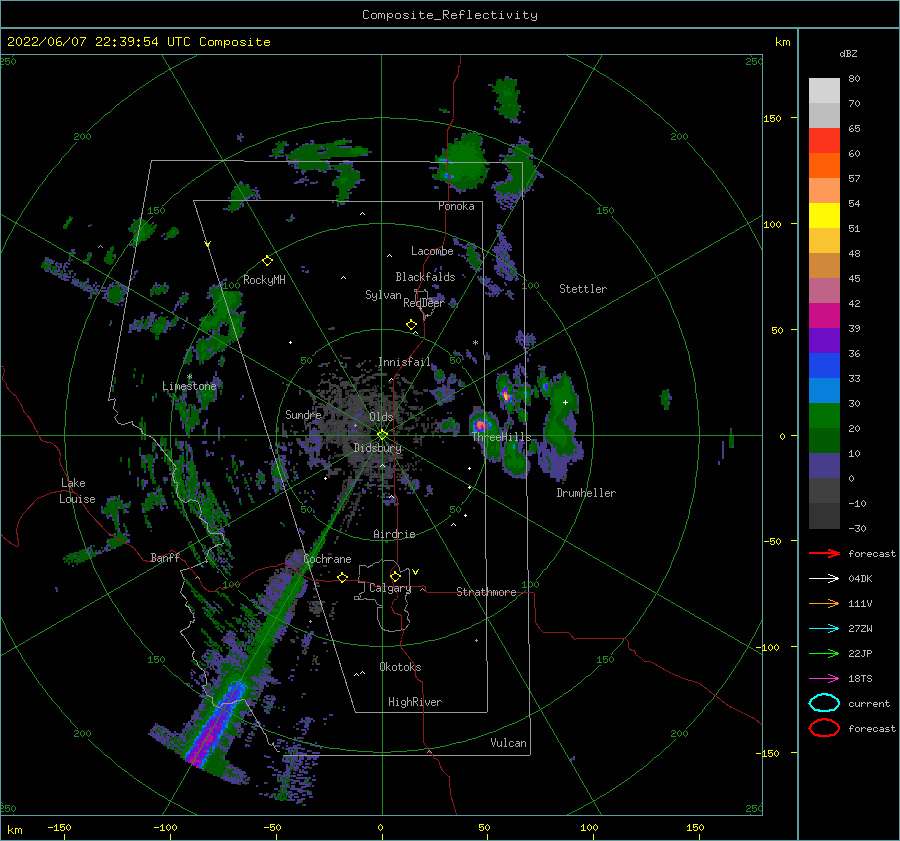The height and width of the screenshot is (841, 900).
Task: Click the Airdrie city label
Action: click(x=394, y=534)
